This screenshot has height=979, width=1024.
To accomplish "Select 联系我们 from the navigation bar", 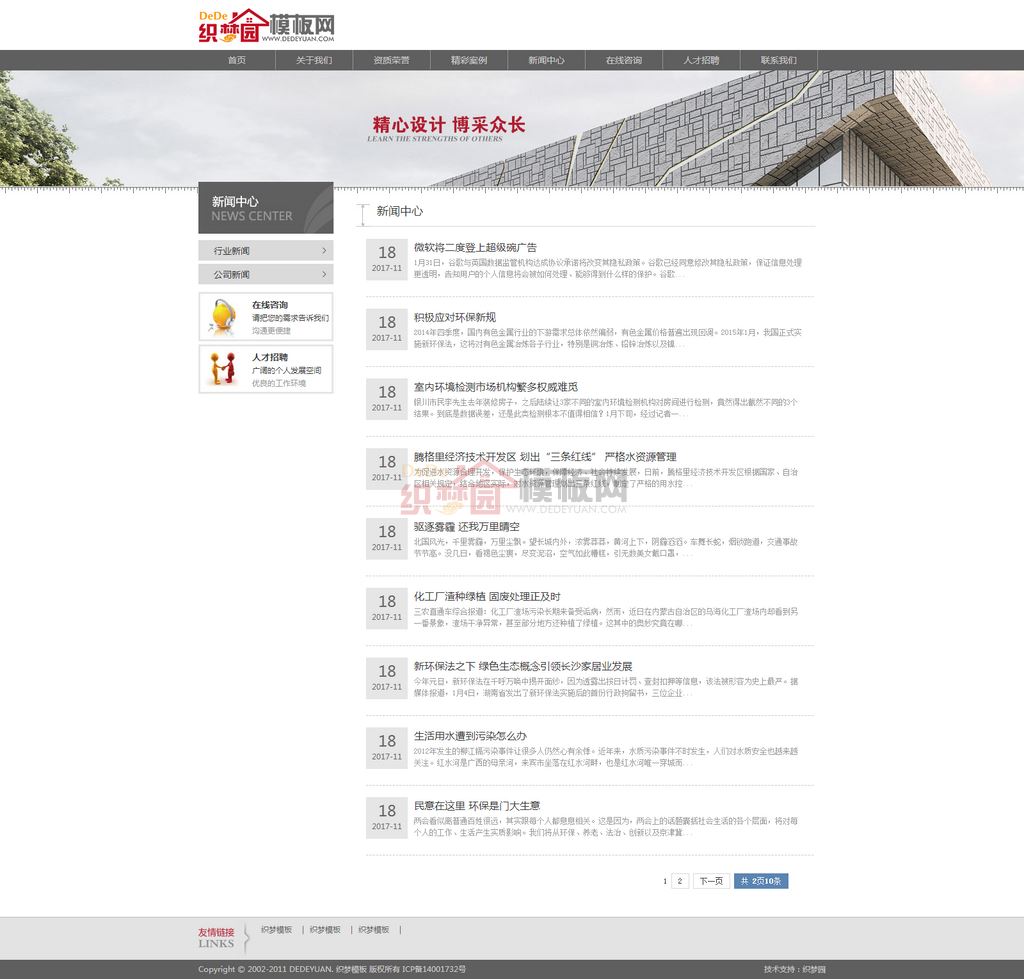I will pos(778,60).
